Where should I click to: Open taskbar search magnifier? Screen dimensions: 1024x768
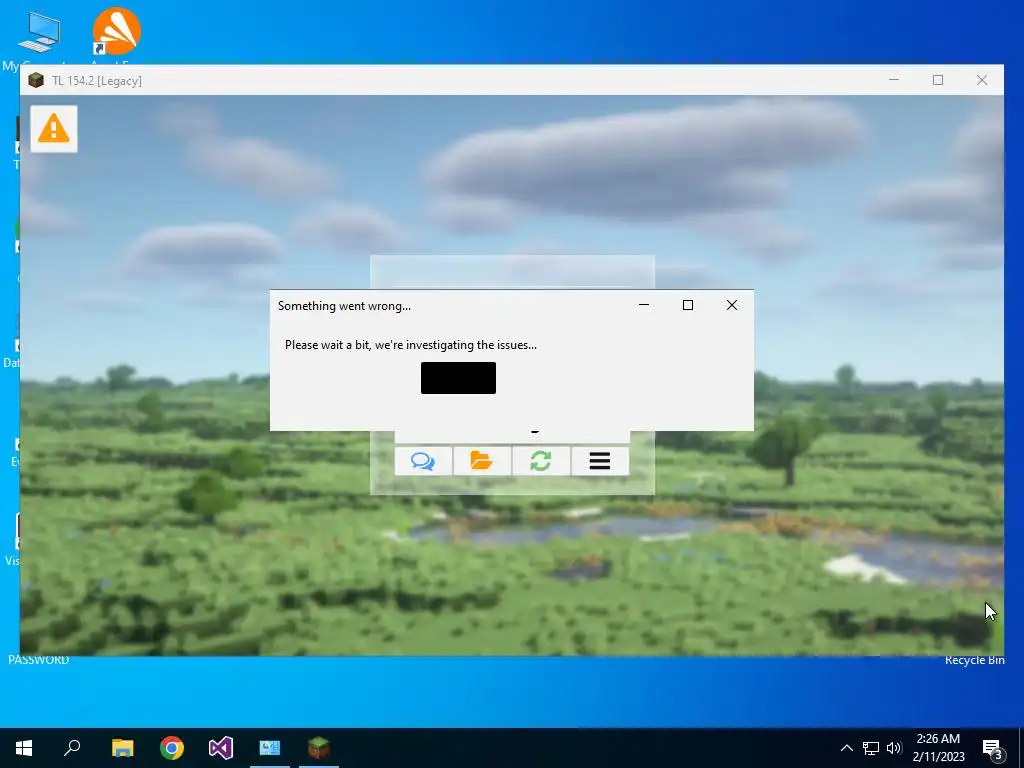pyautogui.click(x=72, y=748)
